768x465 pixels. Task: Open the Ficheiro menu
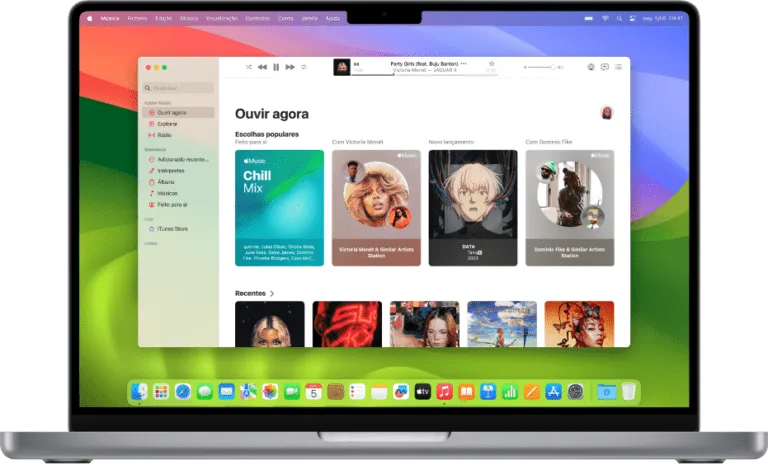tap(137, 19)
